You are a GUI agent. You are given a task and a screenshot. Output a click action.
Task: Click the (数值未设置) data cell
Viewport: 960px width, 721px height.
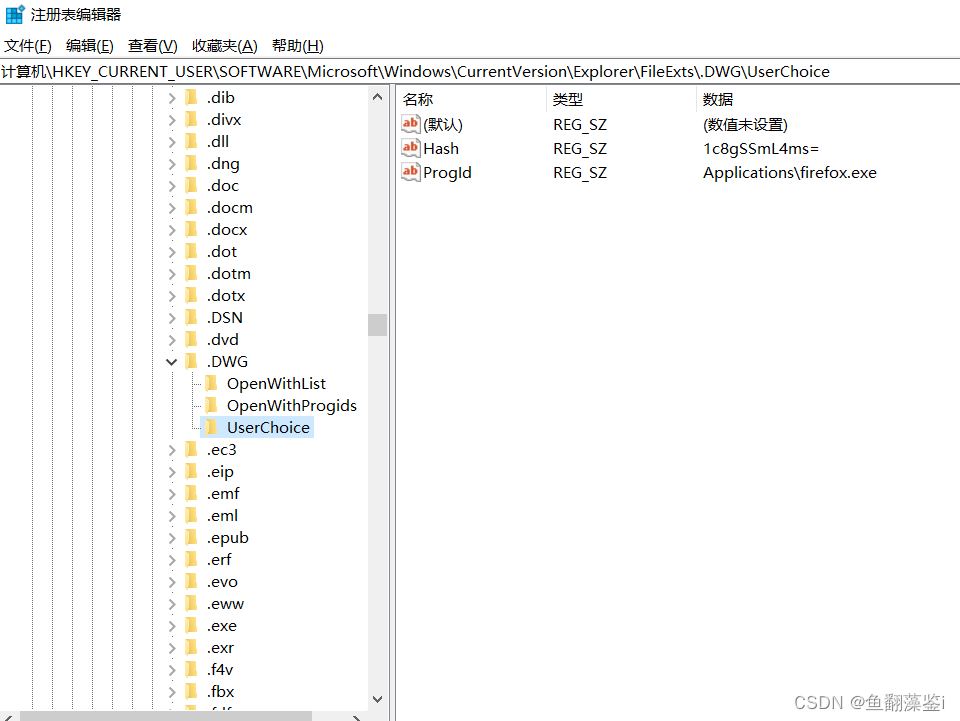click(x=745, y=125)
